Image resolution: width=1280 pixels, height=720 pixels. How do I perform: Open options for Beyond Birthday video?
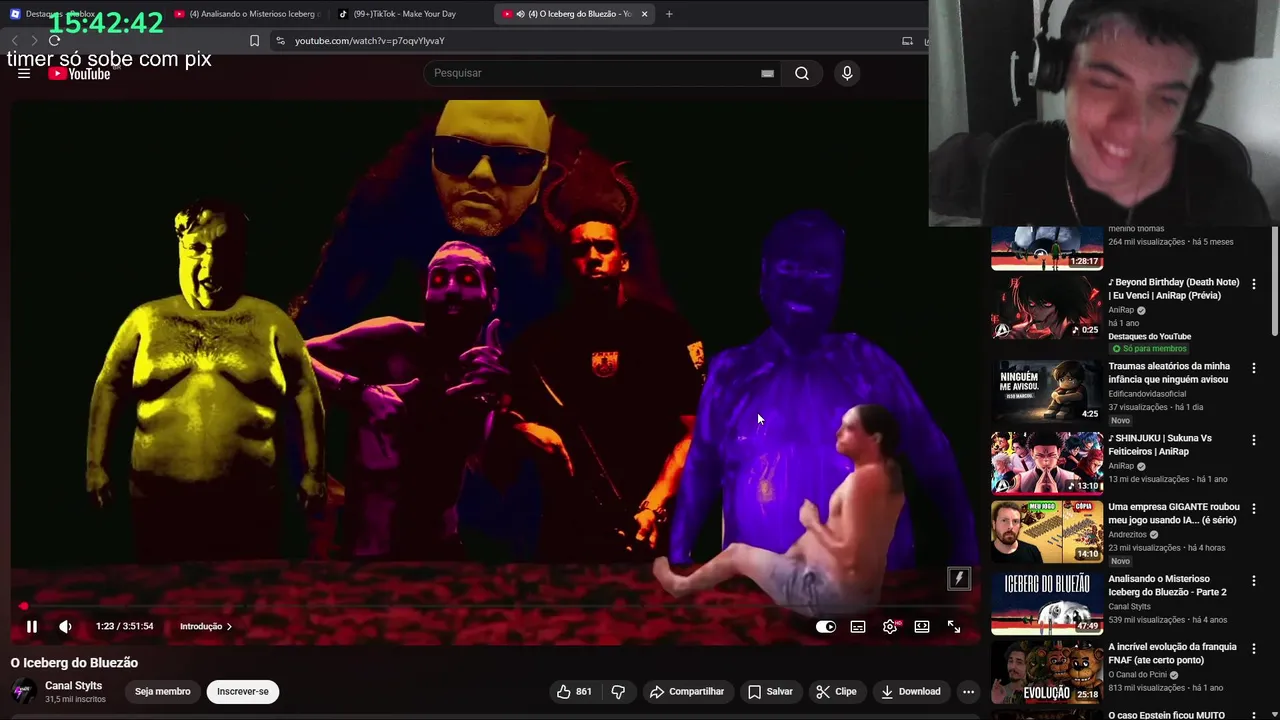1253,284
